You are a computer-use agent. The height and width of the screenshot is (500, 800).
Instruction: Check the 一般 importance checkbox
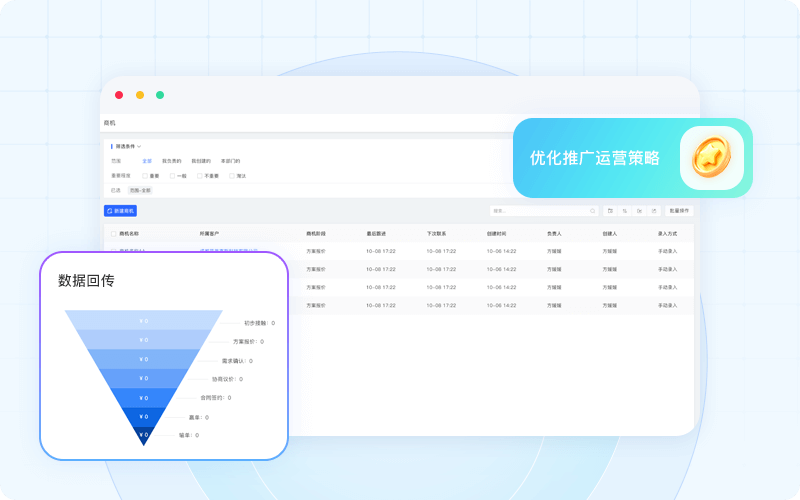(x=172, y=175)
